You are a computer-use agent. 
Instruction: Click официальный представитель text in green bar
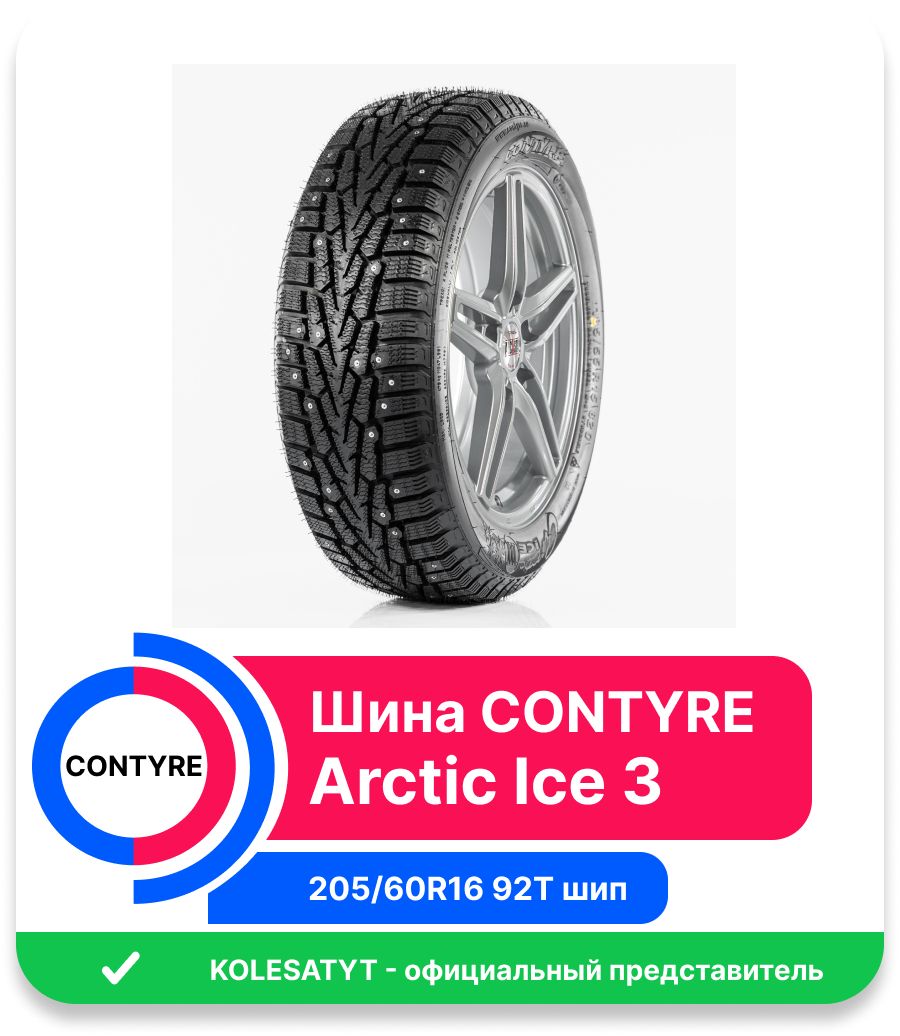click(613, 971)
